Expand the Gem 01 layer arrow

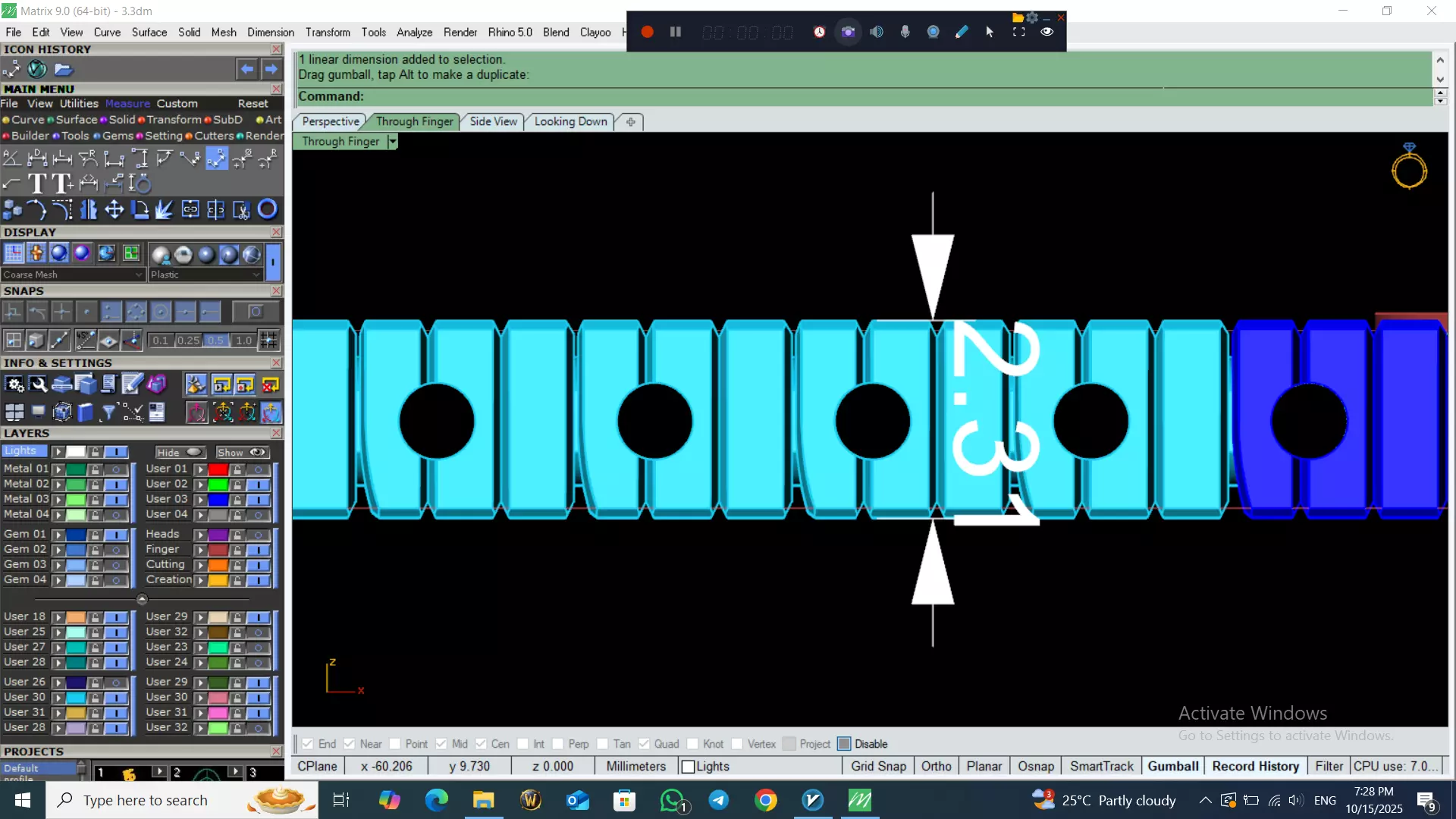tap(58, 535)
